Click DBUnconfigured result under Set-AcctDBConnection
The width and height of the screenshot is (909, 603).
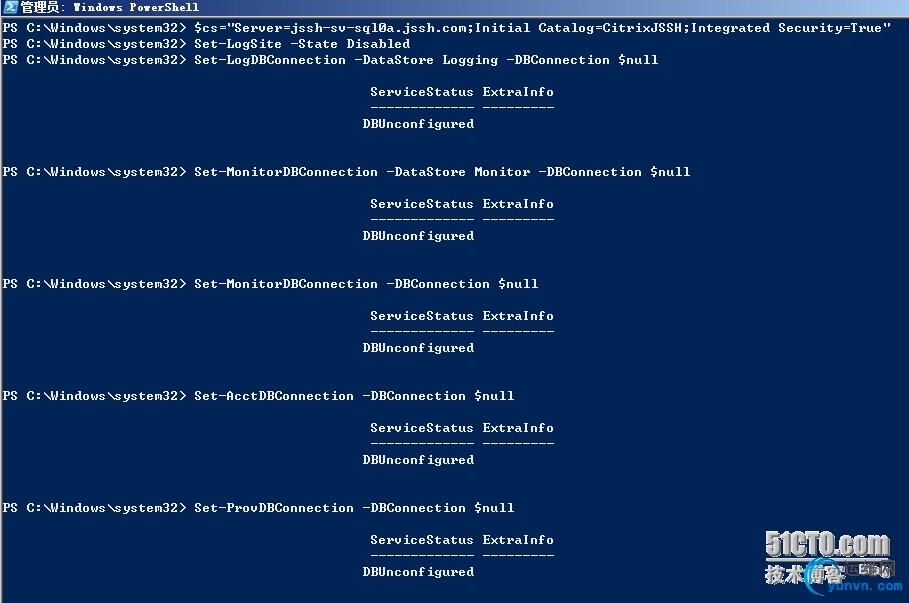coord(418,460)
